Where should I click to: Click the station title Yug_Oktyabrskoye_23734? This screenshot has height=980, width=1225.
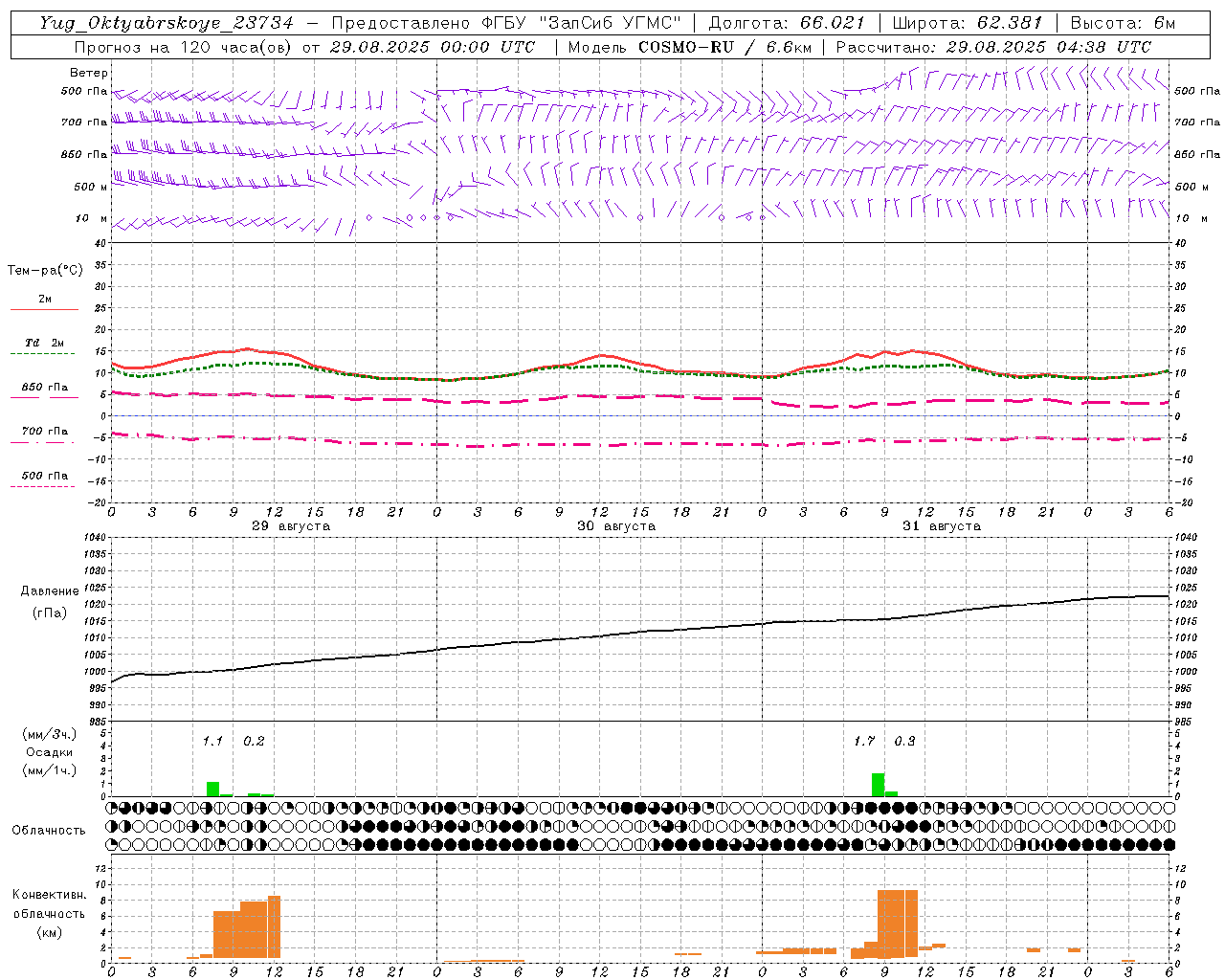[167, 23]
